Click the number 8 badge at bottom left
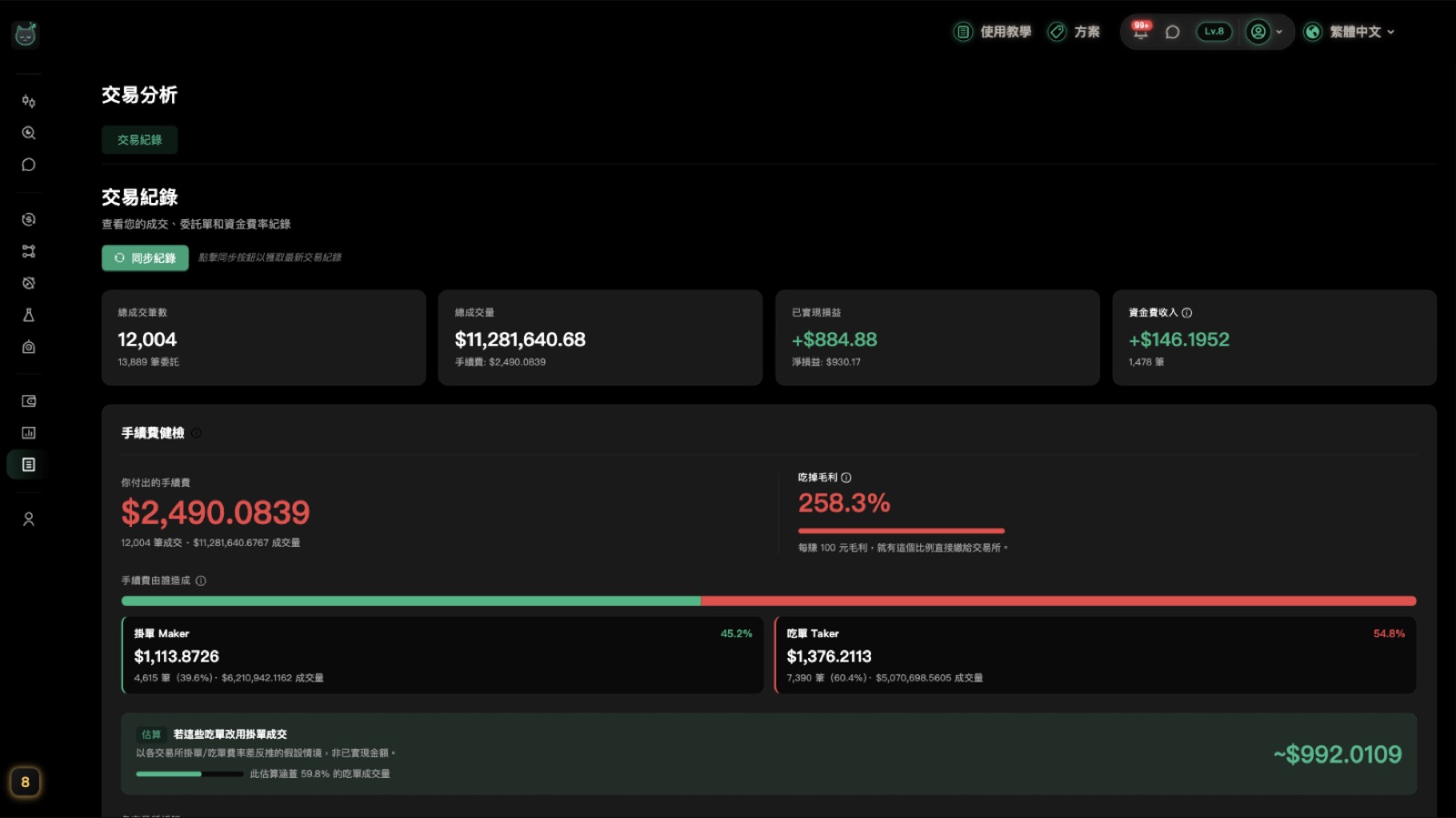Viewport: 1456px width, 818px height. pos(25,782)
